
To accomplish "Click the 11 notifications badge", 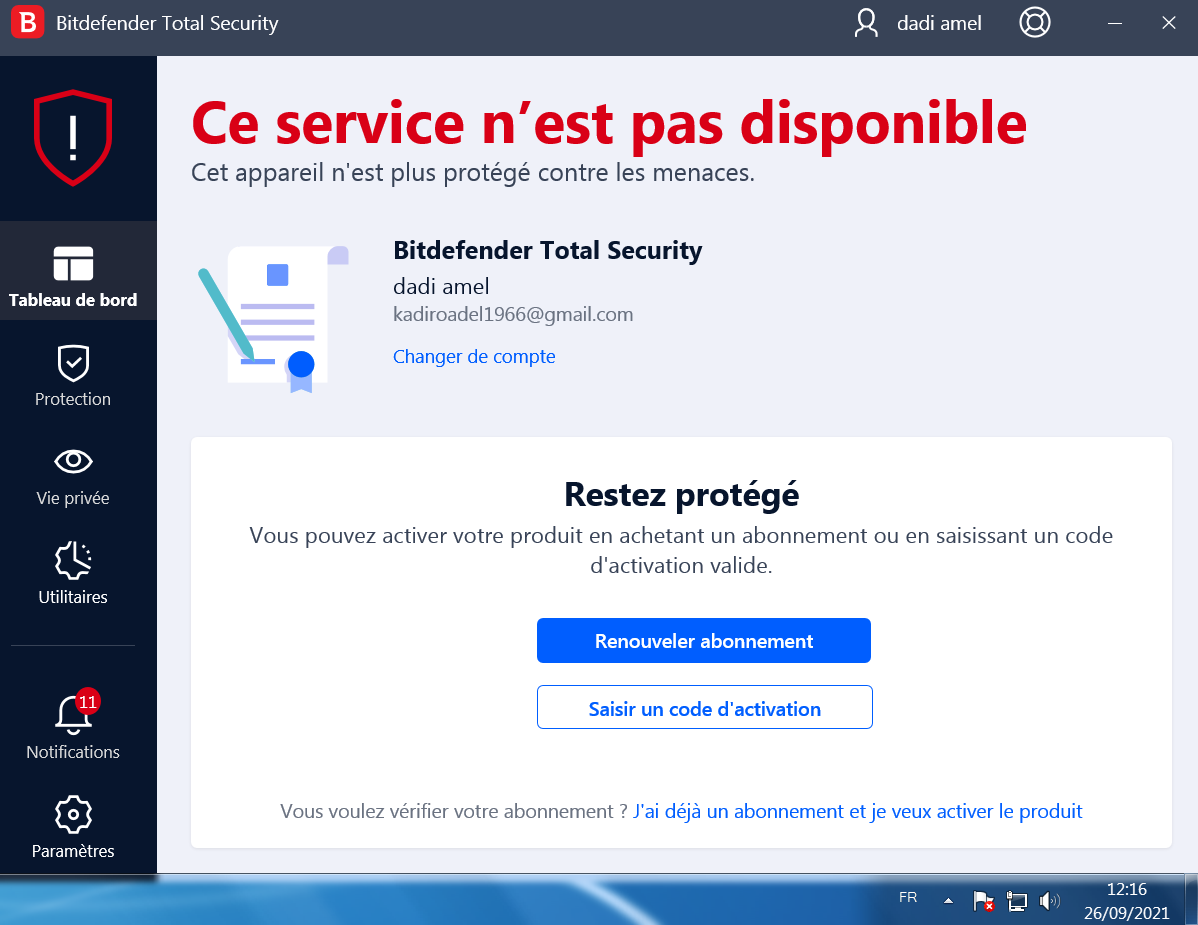I will [88, 701].
